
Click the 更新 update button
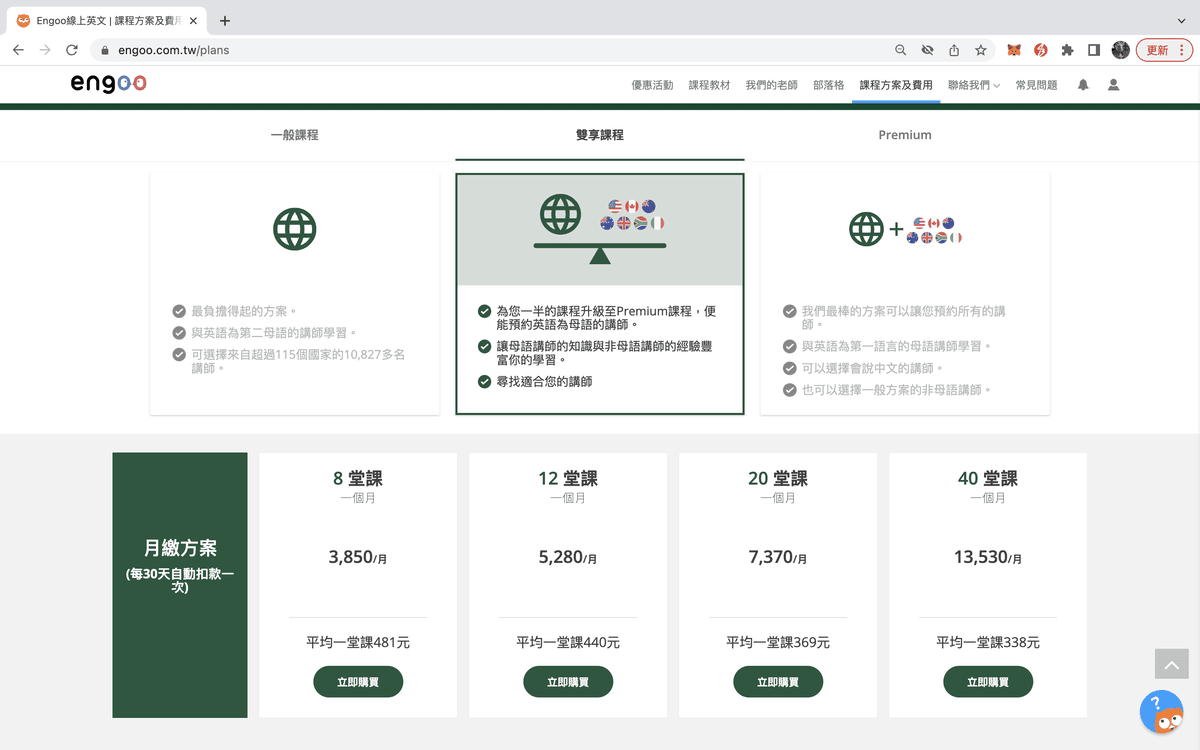1164,50
